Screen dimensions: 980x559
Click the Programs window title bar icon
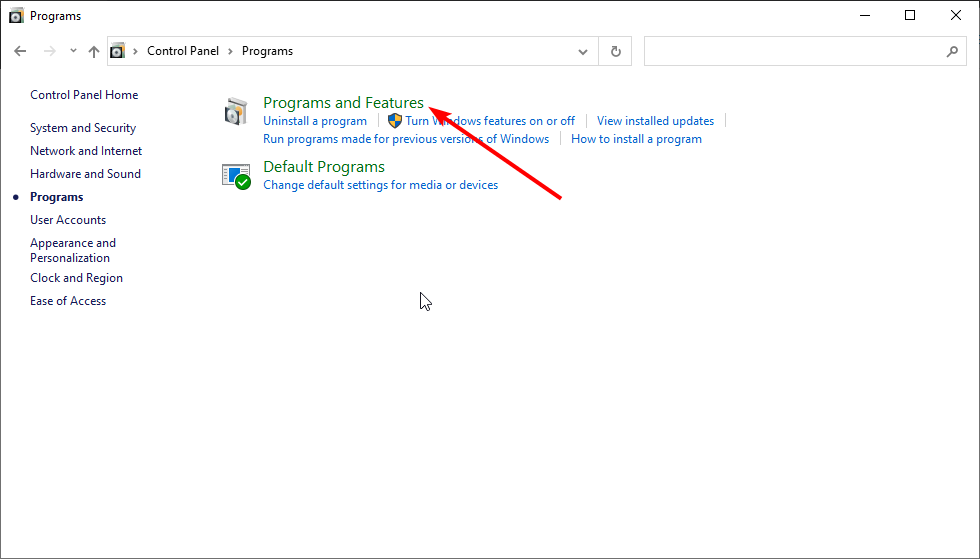[x=16, y=16]
